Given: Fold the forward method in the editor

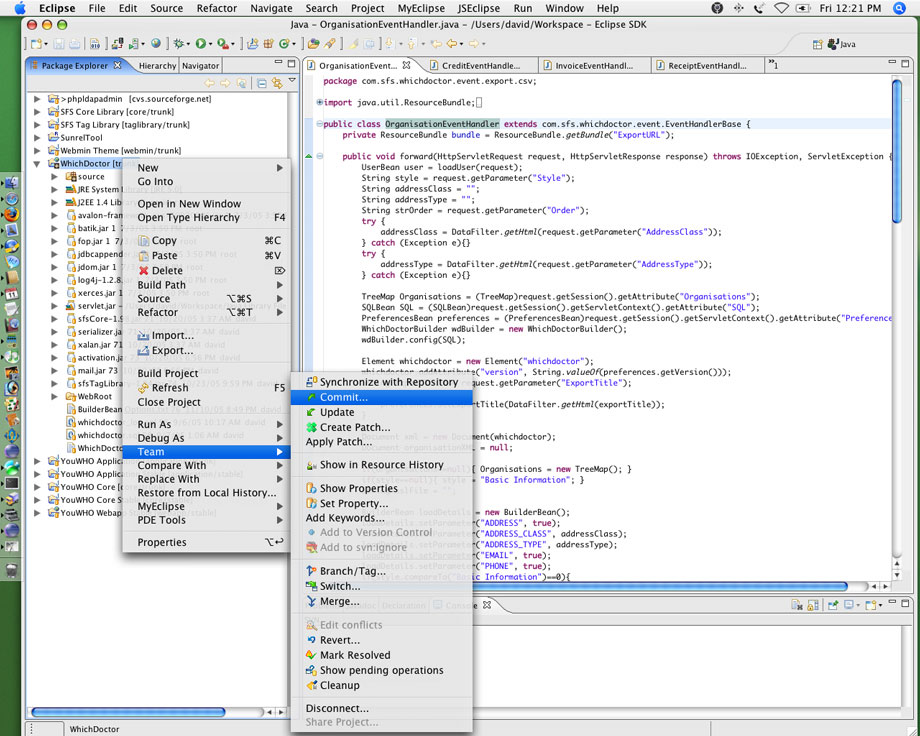Looking at the screenshot, I should pyautogui.click(x=320, y=156).
